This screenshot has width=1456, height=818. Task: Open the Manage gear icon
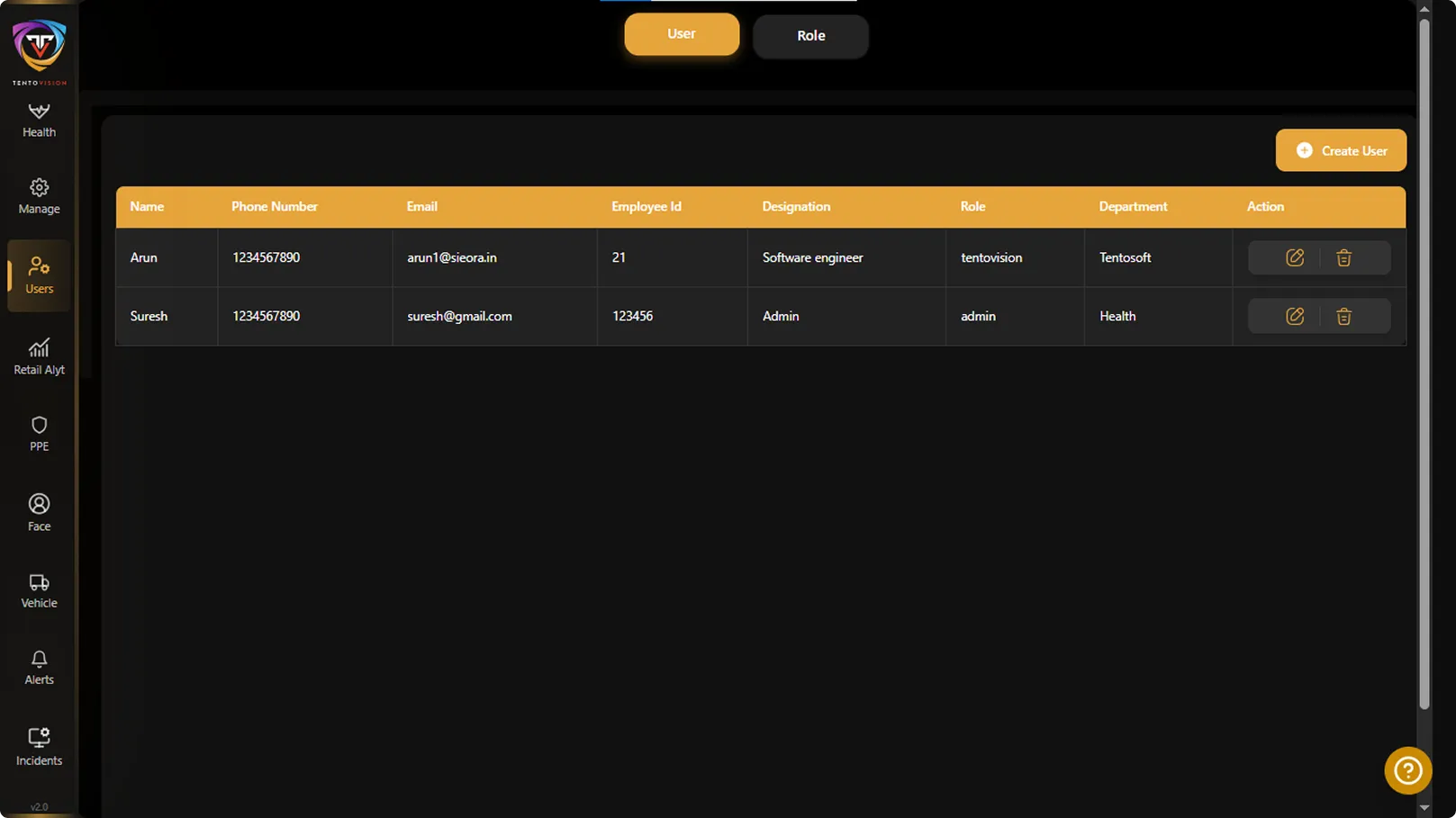tap(39, 196)
